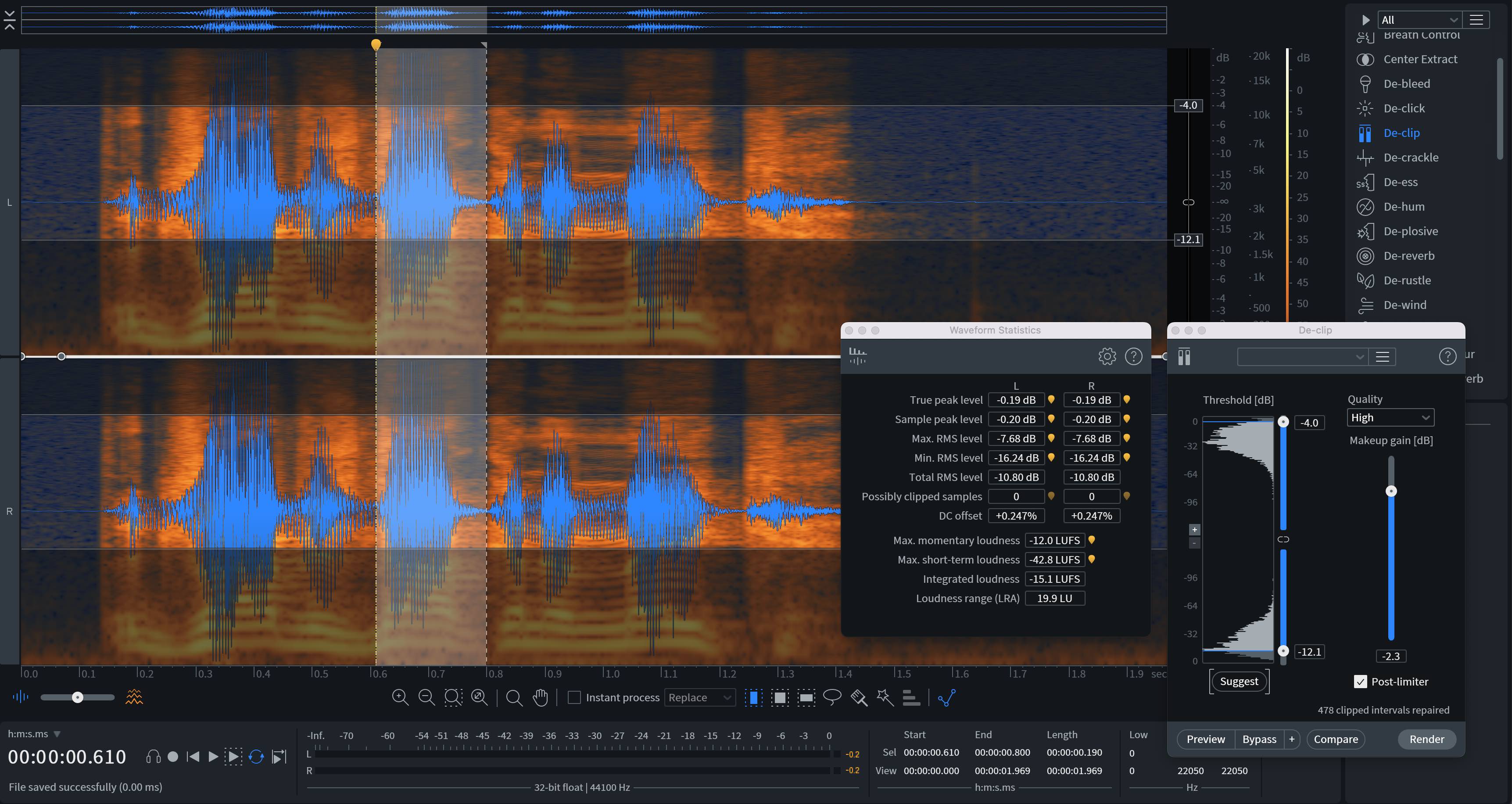
Task: Click the playhead follow button in transport
Action: tap(279, 757)
